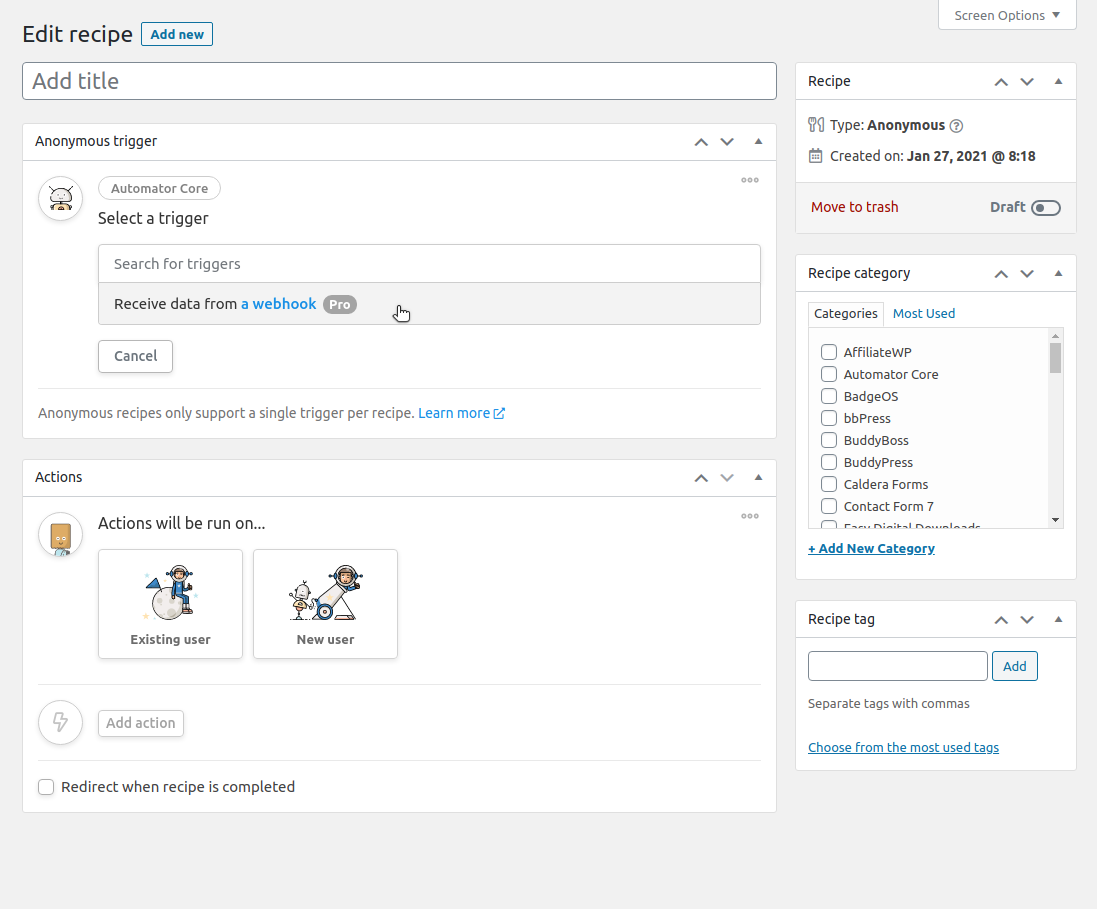This screenshot has height=909, width=1097.
Task: Click the help icon next to Anonymous type
Action: 956,126
